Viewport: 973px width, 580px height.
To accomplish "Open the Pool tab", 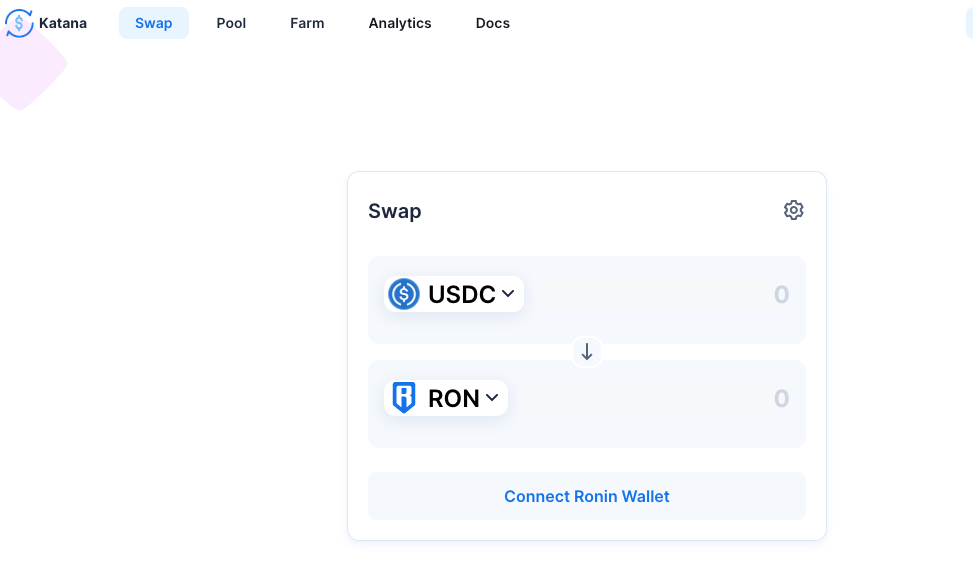I will tap(231, 23).
